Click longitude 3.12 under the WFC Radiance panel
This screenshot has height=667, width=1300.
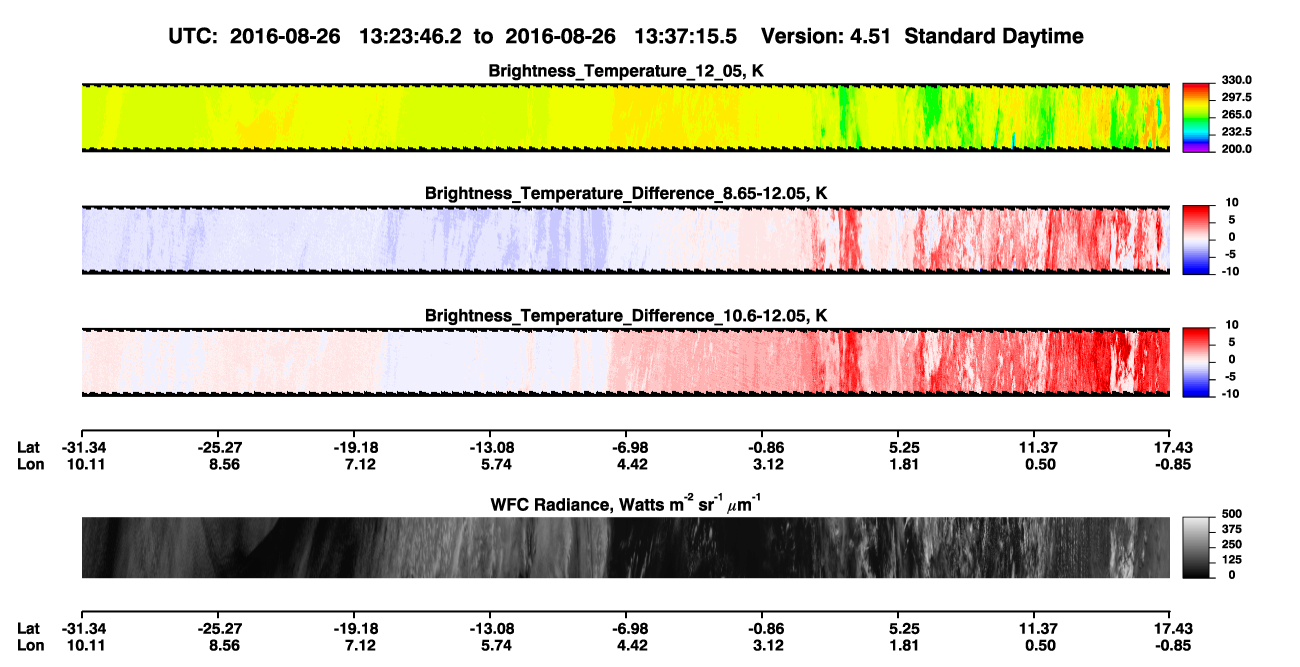(x=768, y=645)
